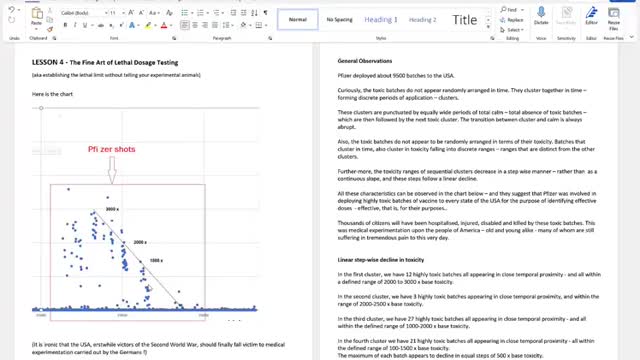The height and width of the screenshot is (360, 640).
Task: Toggle Align Left paragraph button
Action: [185, 25]
